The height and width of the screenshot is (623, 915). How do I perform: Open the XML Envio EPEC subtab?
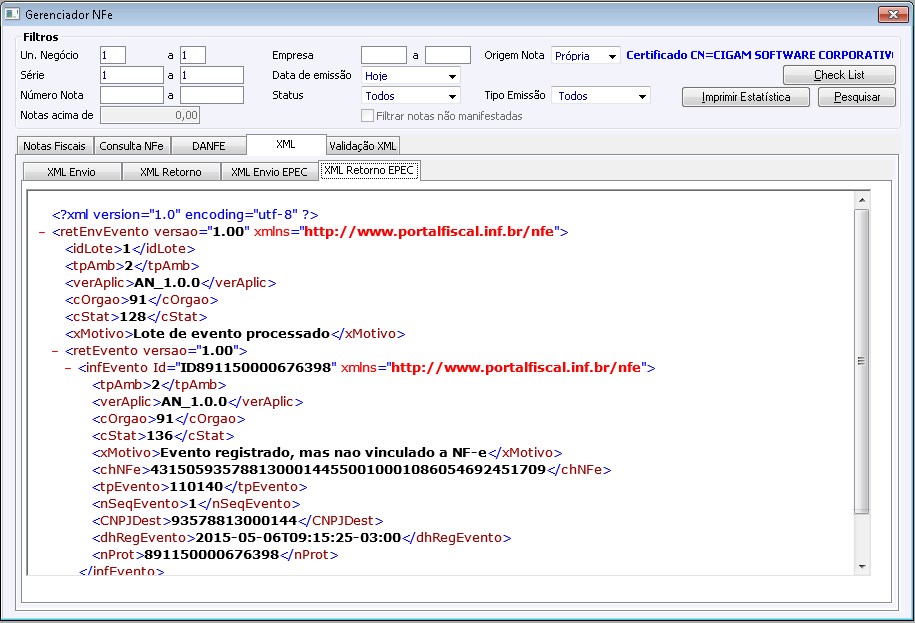[269, 172]
